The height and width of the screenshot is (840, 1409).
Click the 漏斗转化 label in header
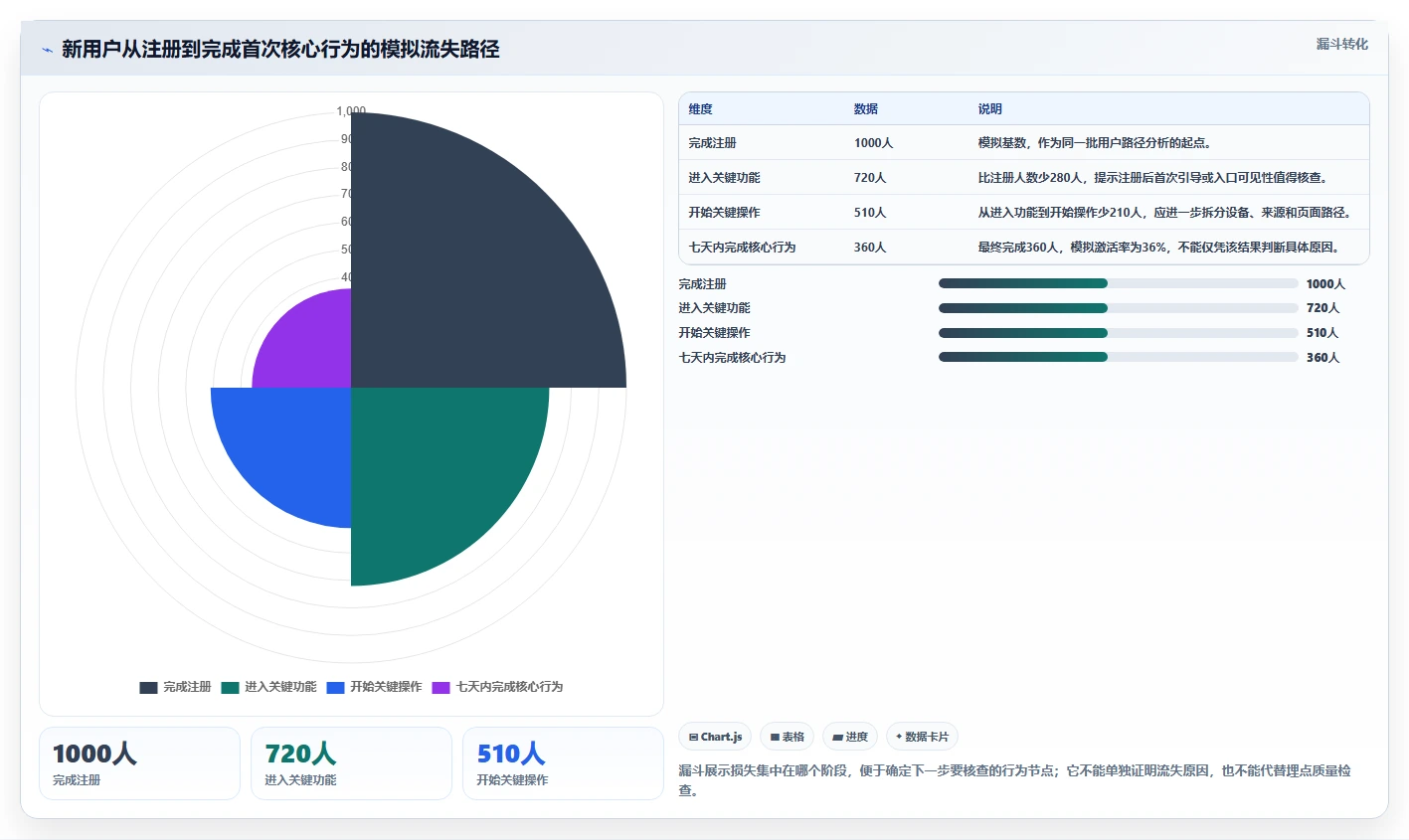(1341, 44)
